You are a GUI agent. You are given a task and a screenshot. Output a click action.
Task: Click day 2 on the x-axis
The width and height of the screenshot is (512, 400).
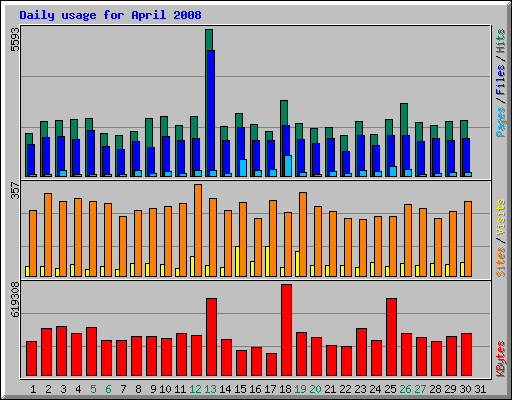(x=48, y=389)
